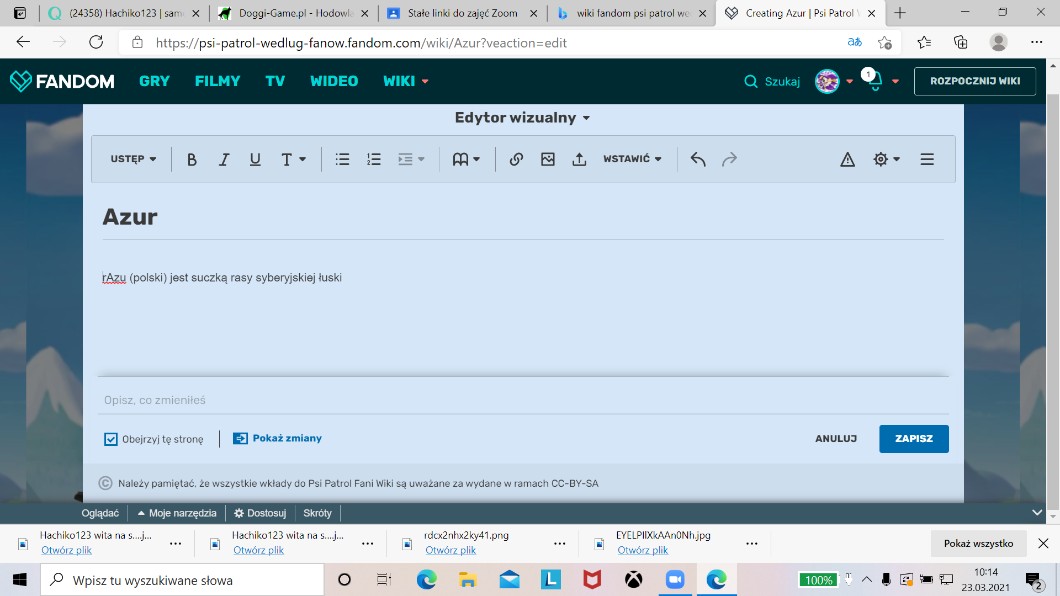Click the ANULUJ cancel button
This screenshot has width=1060, height=596.
[x=835, y=439]
